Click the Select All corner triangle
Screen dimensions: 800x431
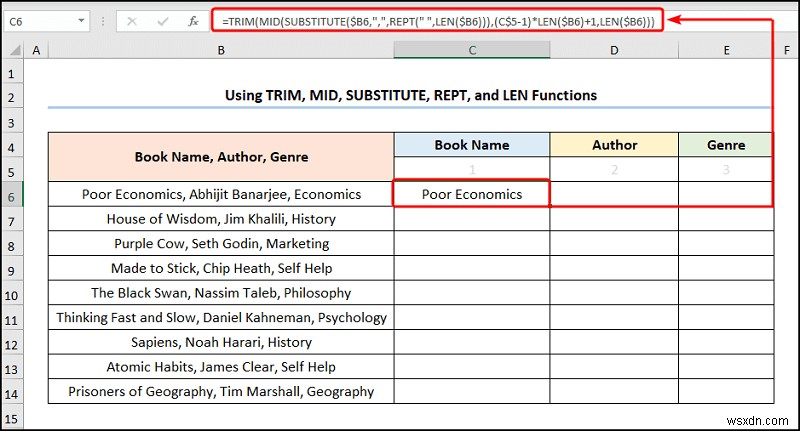point(14,51)
